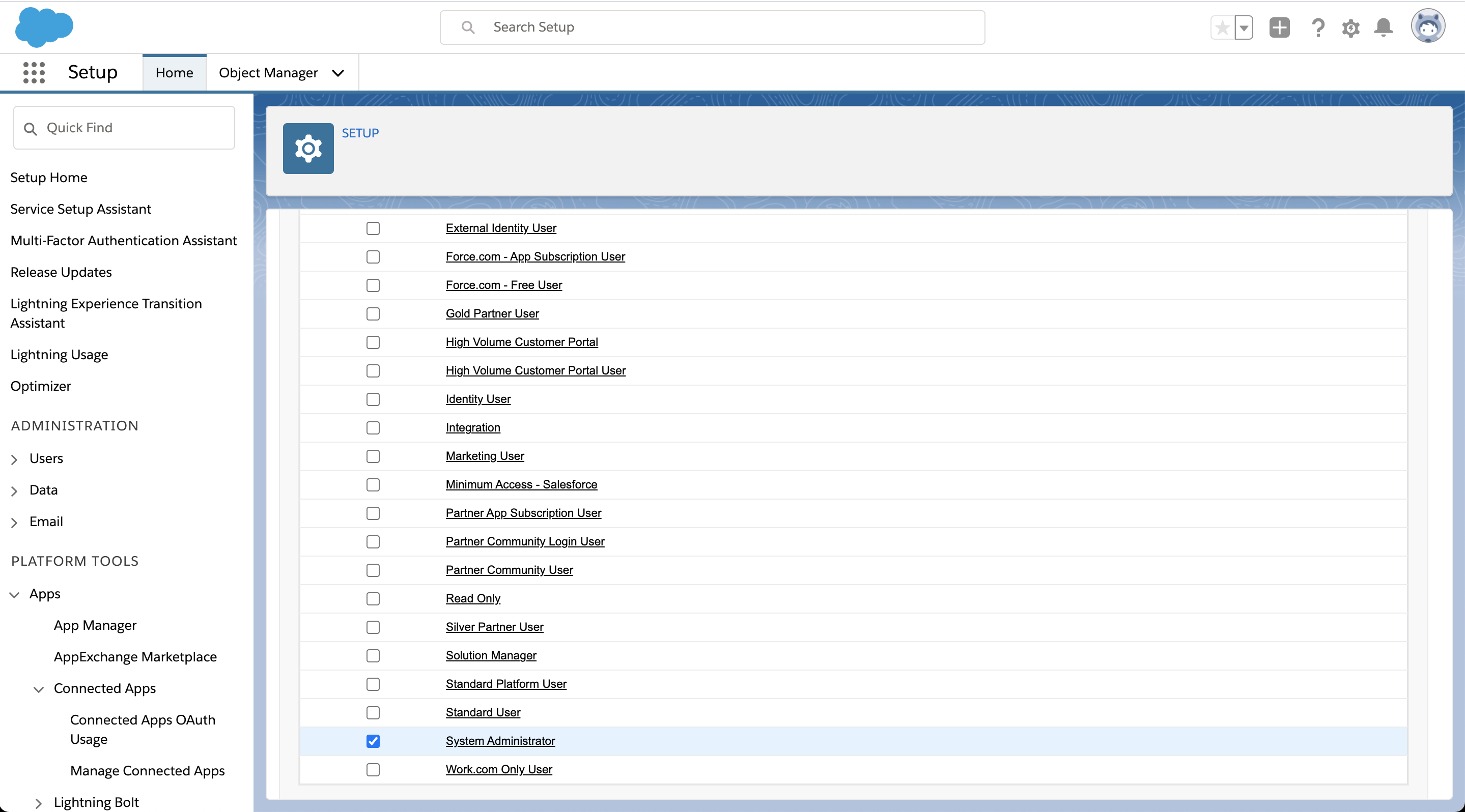Open the Minimum Access - Salesforce link

tap(522, 485)
